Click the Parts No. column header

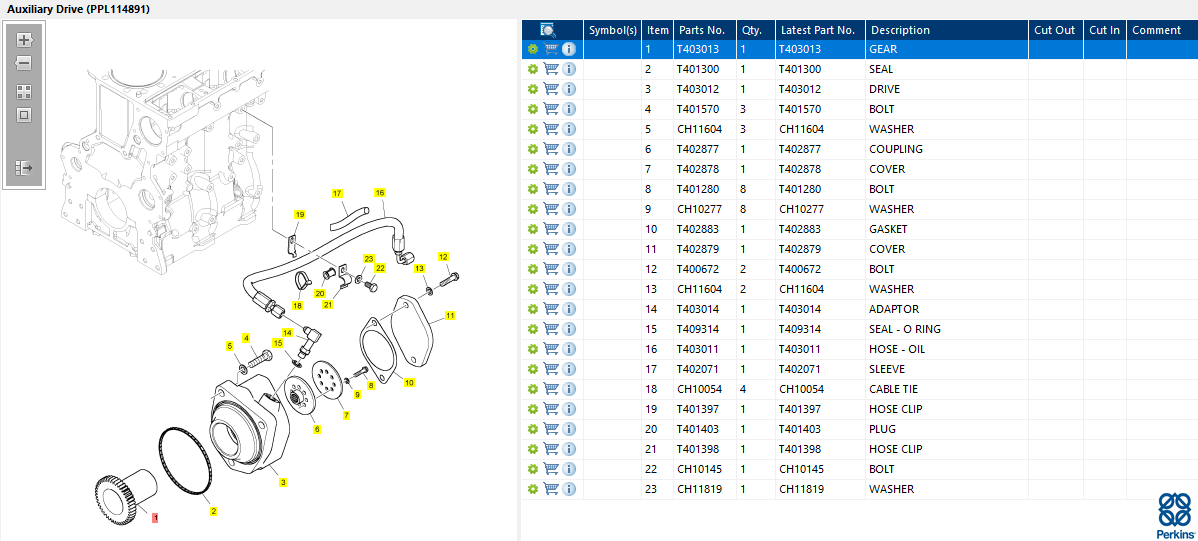point(704,30)
